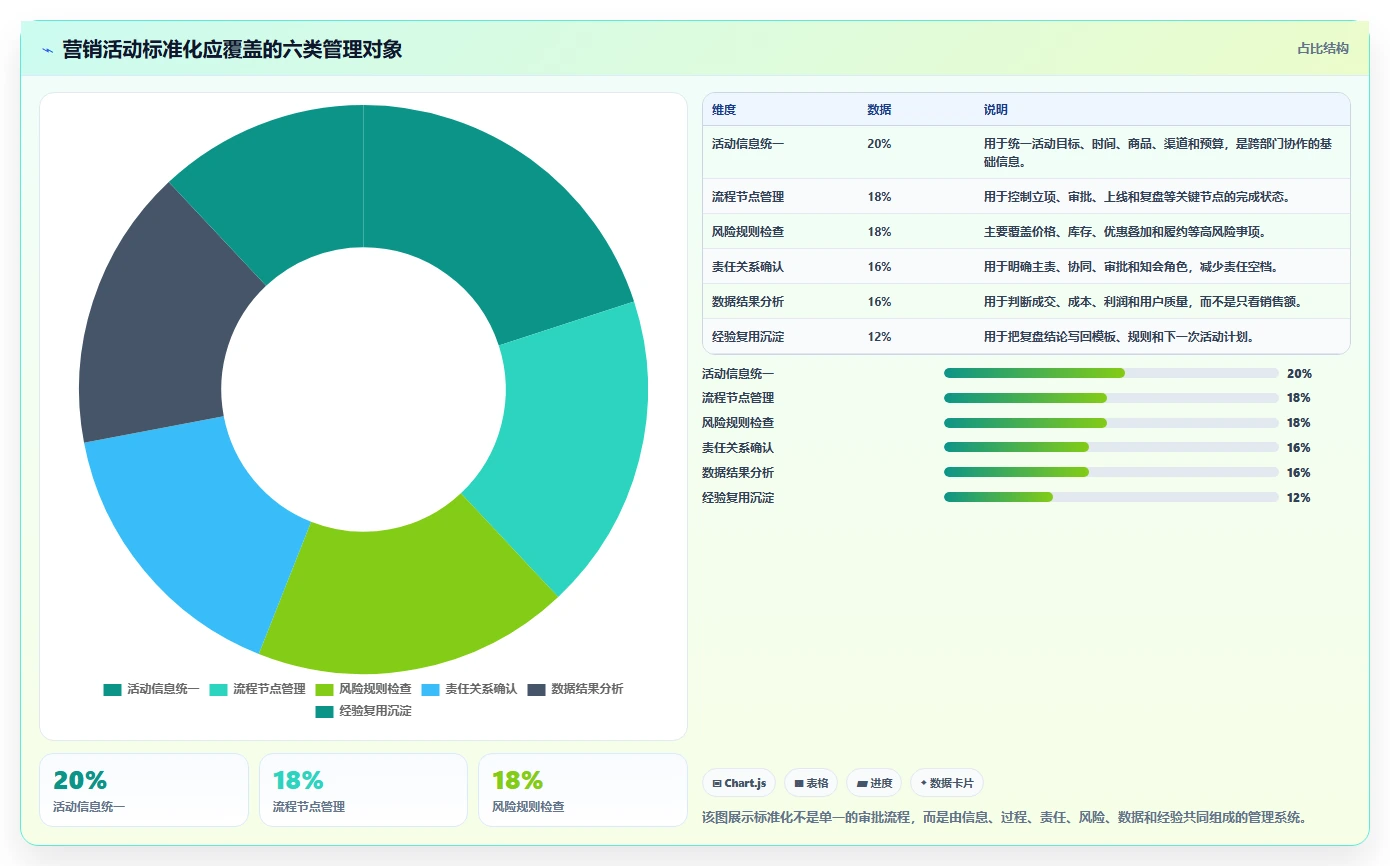Click the lime green donut segment
Screen dimensions: 1390x866
pyautogui.click(x=405, y=598)
